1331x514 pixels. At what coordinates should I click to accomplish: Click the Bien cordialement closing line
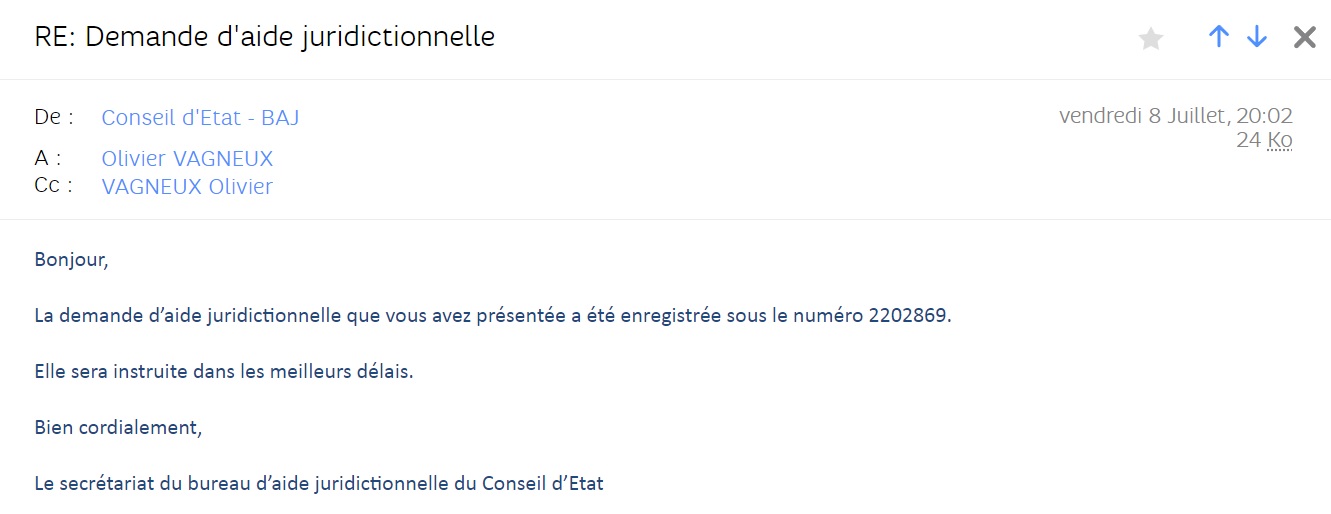click(x=118, y=428)
